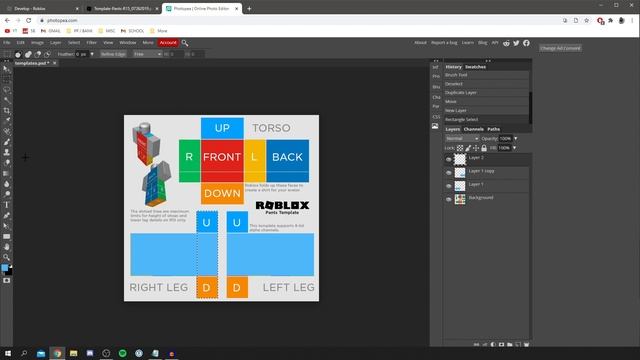Open the Filter menu
The image size is (640, 360).
91,43
